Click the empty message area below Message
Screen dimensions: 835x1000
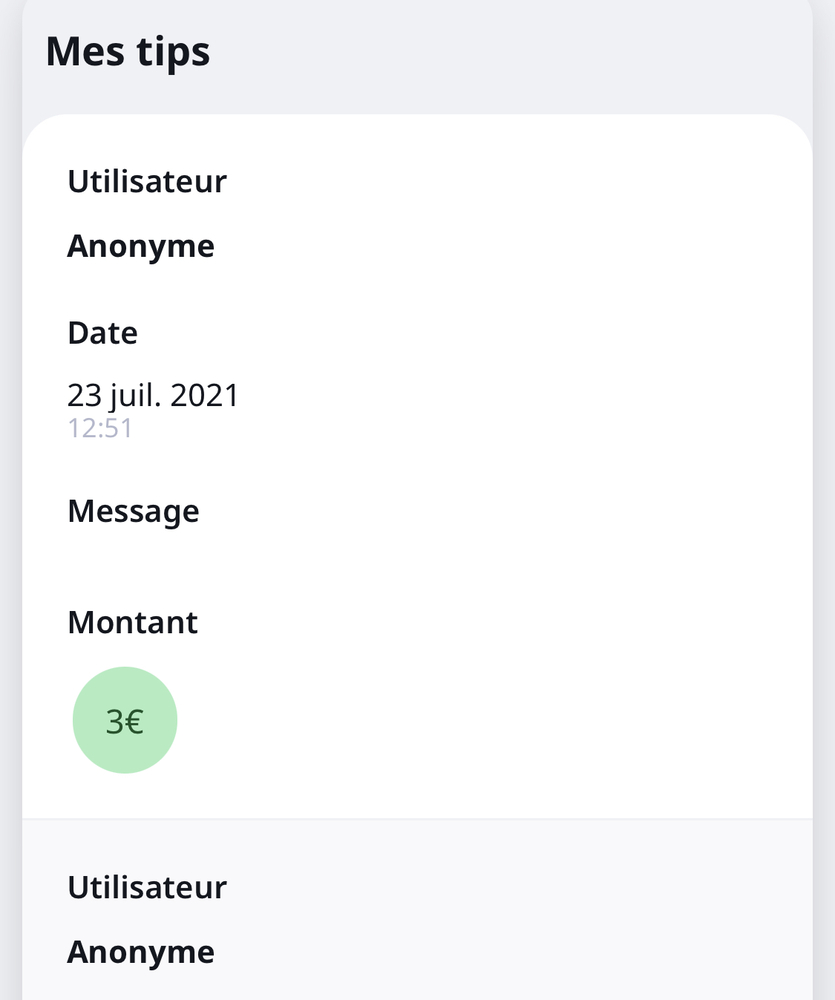point(300,560)
